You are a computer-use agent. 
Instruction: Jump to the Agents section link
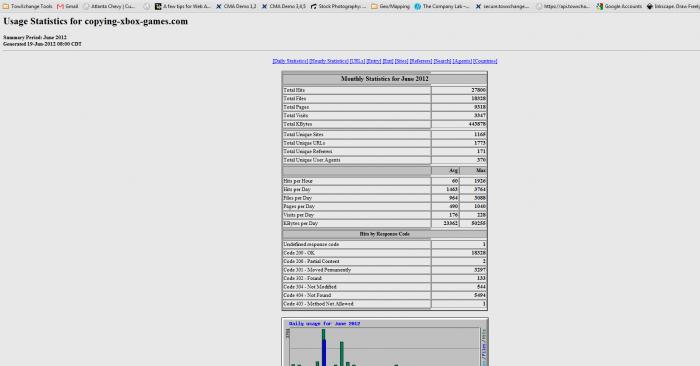(x=462, y=61)
